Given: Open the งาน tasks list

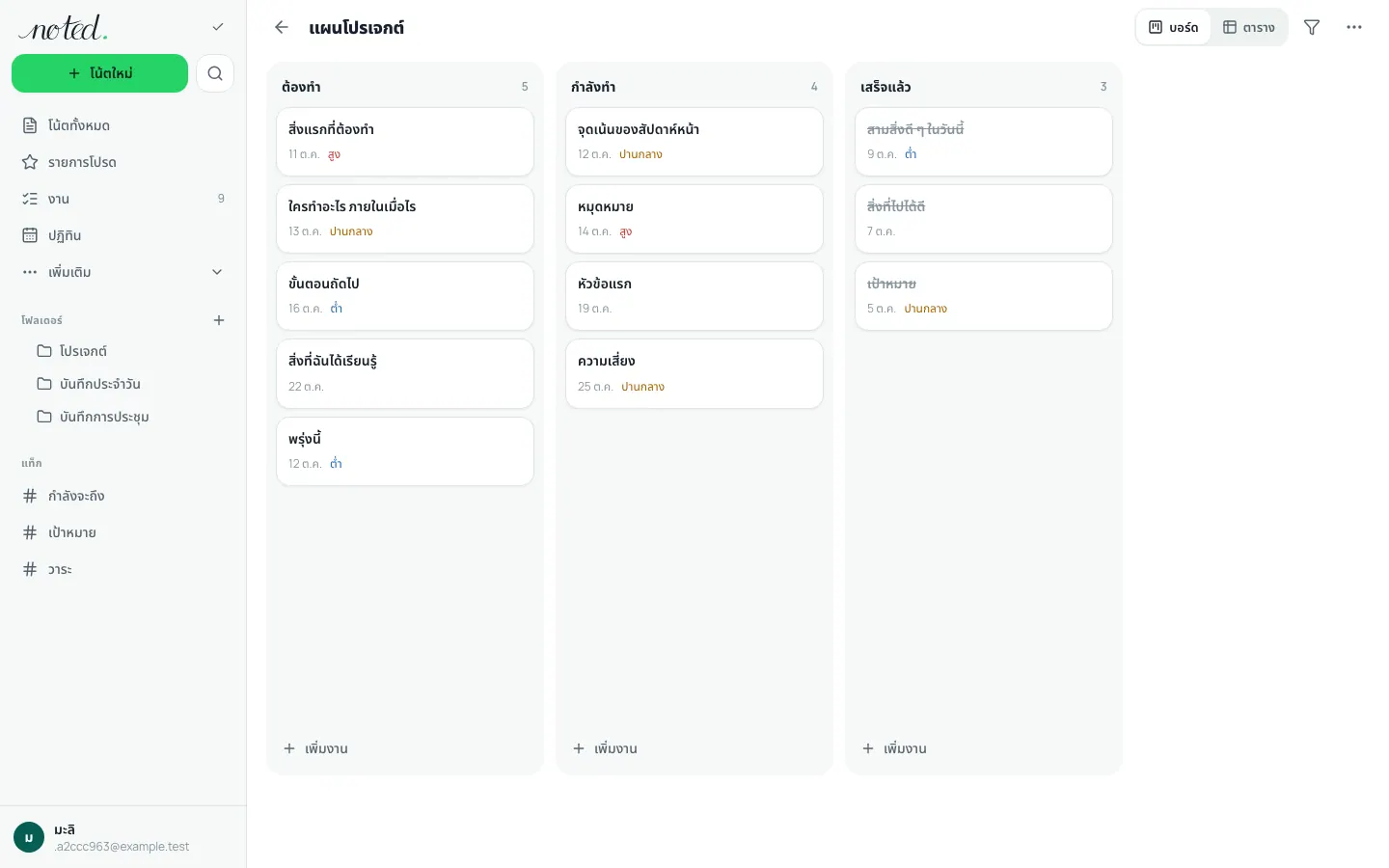Looking at the screenshot, I should click(x=123, y=199).
